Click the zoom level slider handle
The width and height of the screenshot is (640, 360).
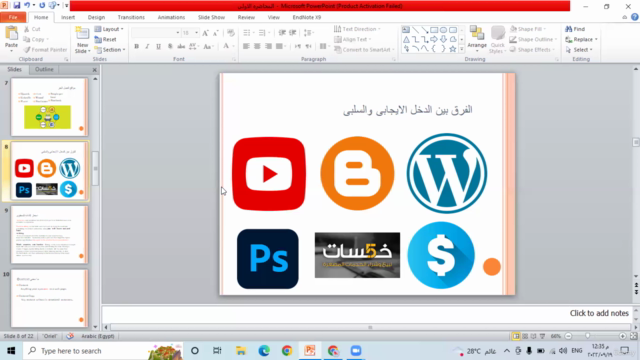(x=588, y=336)
